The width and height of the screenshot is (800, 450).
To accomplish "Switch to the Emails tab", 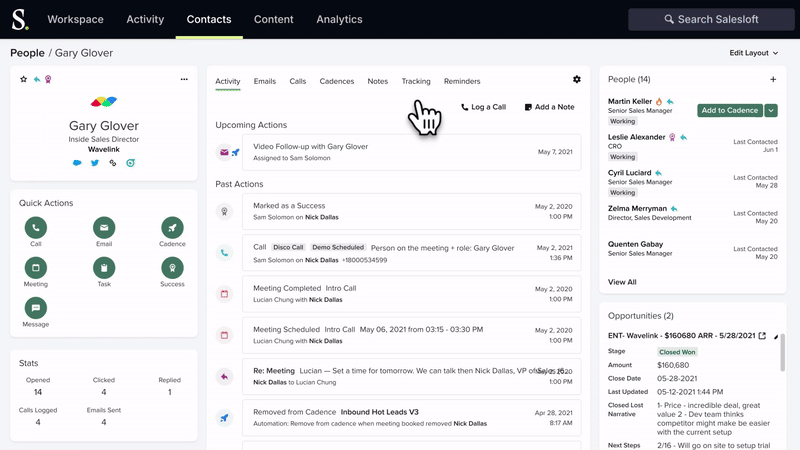I will (x=265, y=81).
